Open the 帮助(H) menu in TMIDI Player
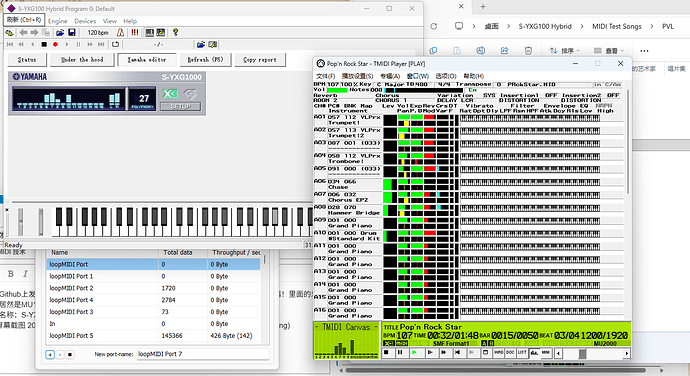The image size is (690, 376). (473, 76)
